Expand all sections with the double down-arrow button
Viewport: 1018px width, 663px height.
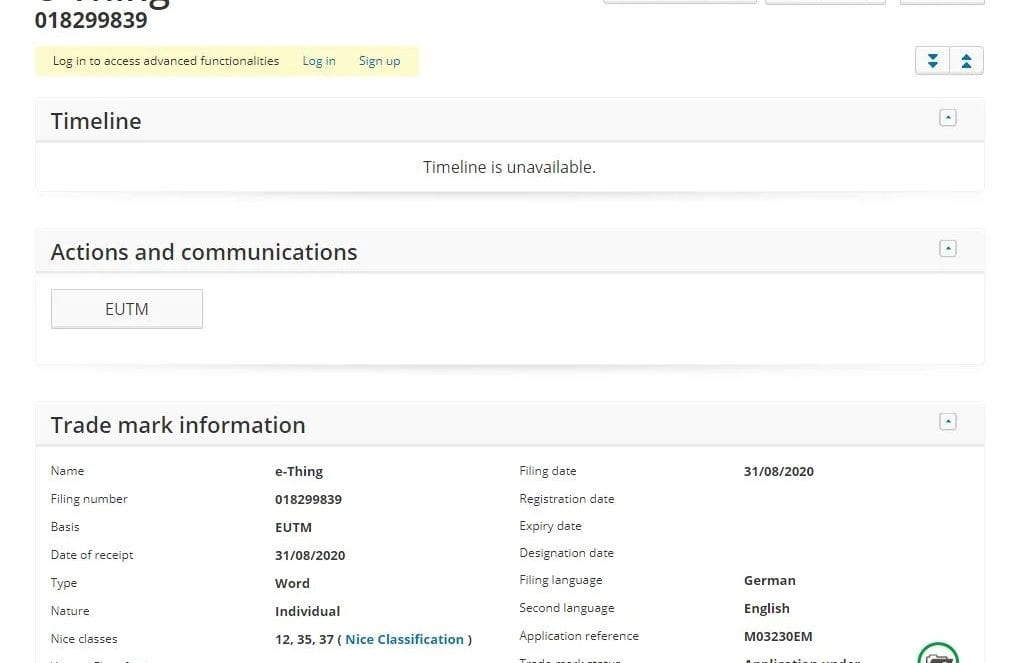click(932, 61)
